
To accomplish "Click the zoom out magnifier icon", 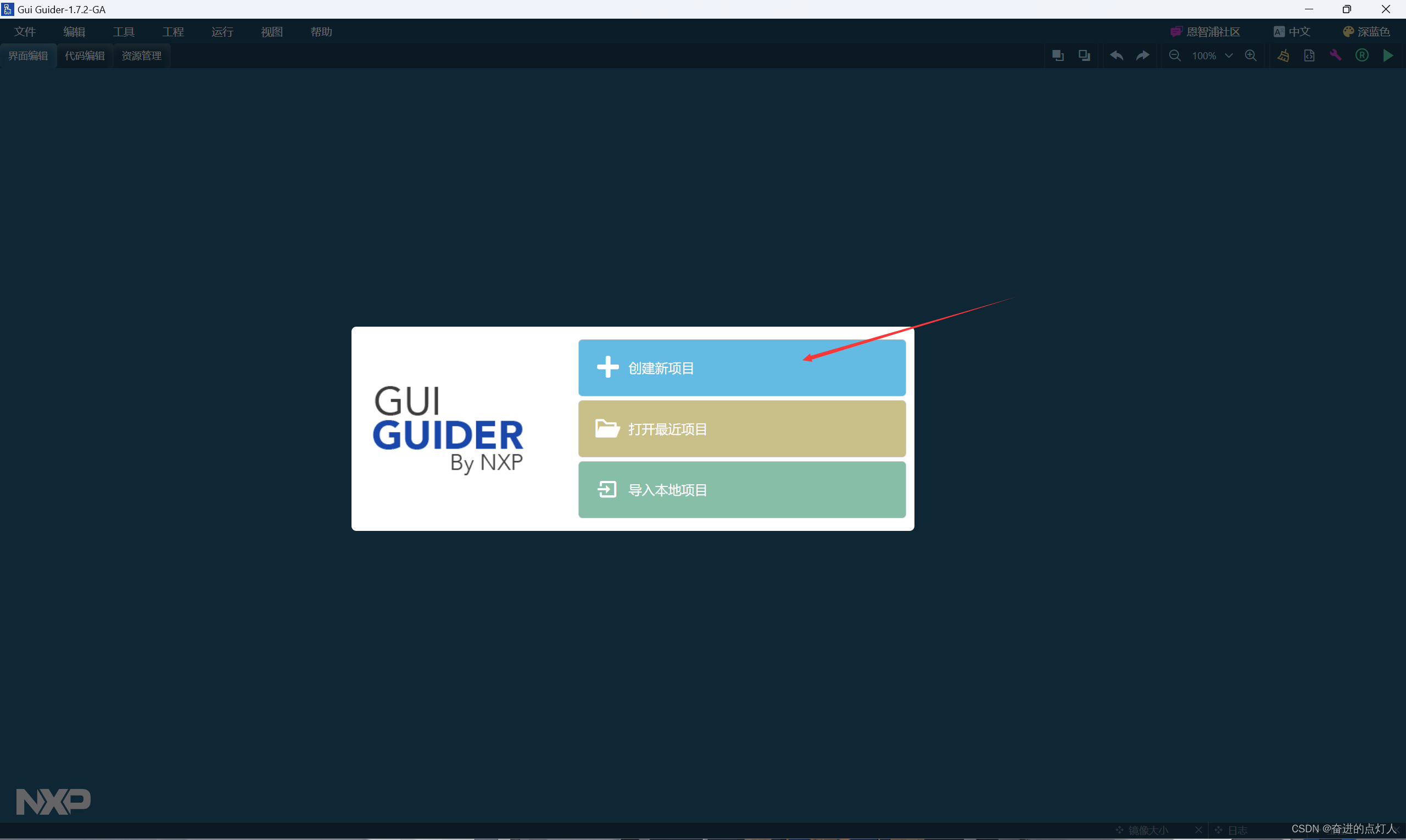I will (x=1174, y=55).
